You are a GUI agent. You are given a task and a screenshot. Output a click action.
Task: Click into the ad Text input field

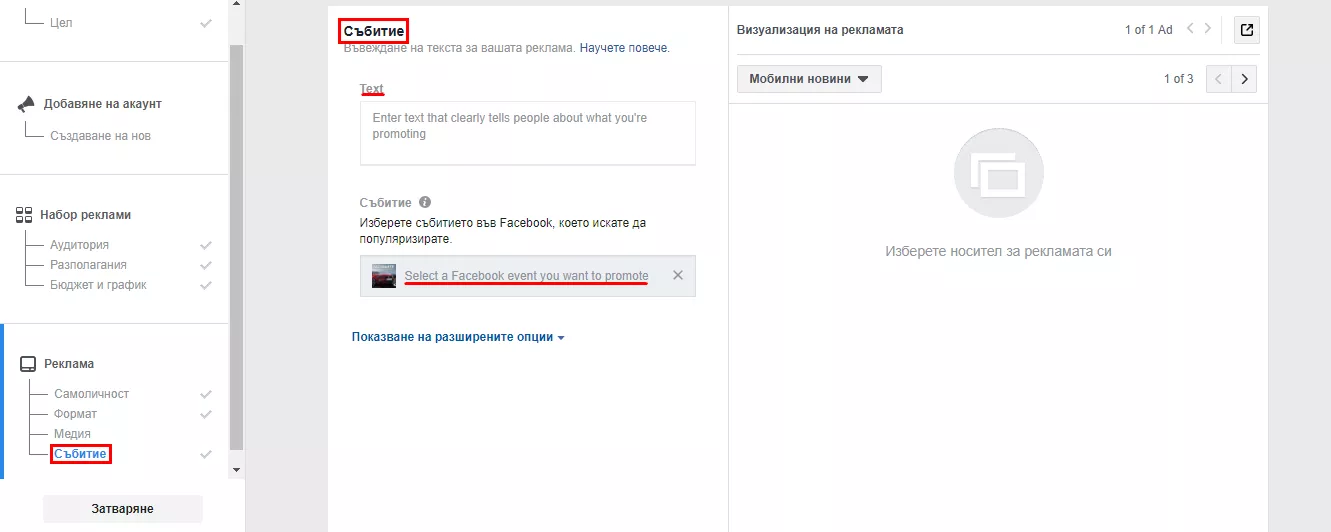[x=528, y=133]
